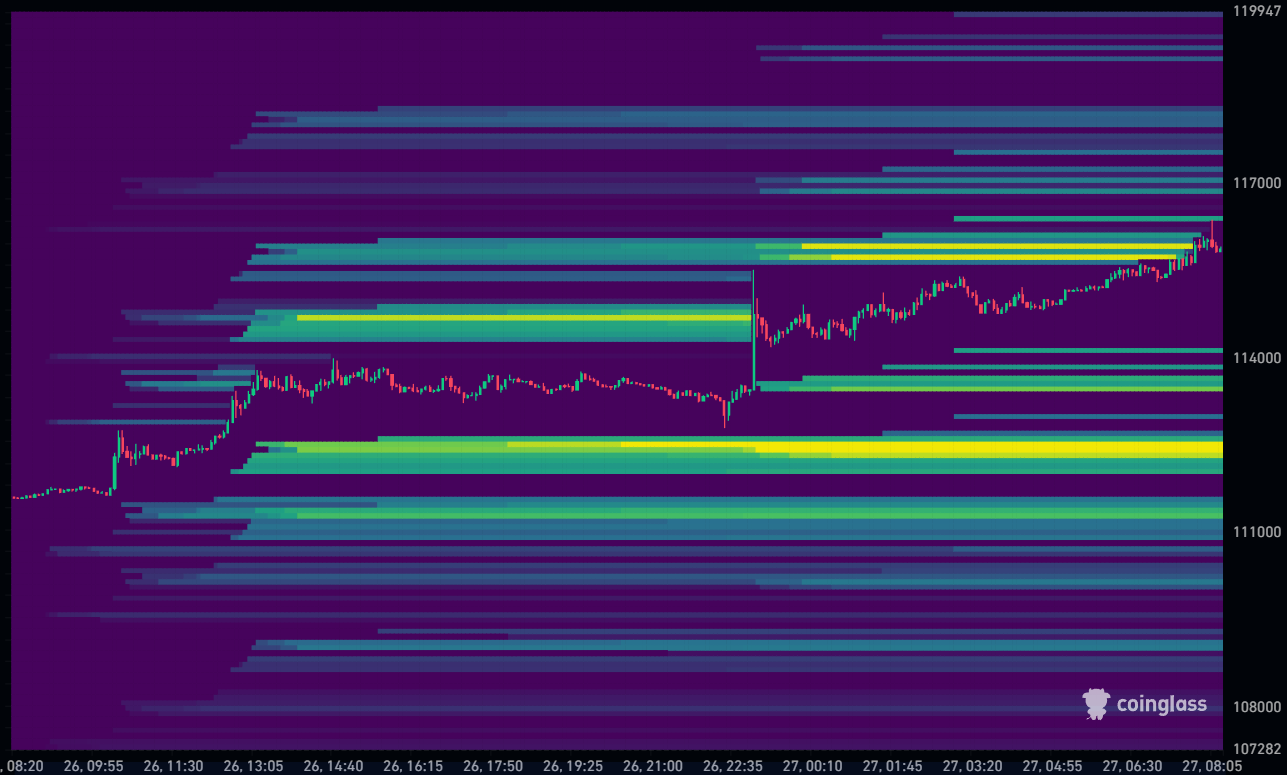Viewport: 1287px width, 775px height.
Task: Click the 111000 price axis label
Action: [x=1257, y=532]
